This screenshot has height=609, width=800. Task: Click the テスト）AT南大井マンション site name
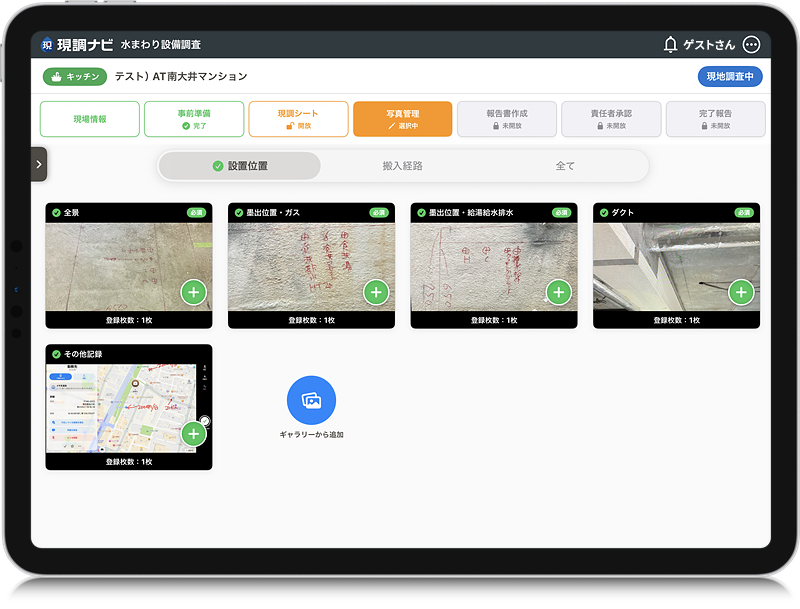click(x=181, y=77)
